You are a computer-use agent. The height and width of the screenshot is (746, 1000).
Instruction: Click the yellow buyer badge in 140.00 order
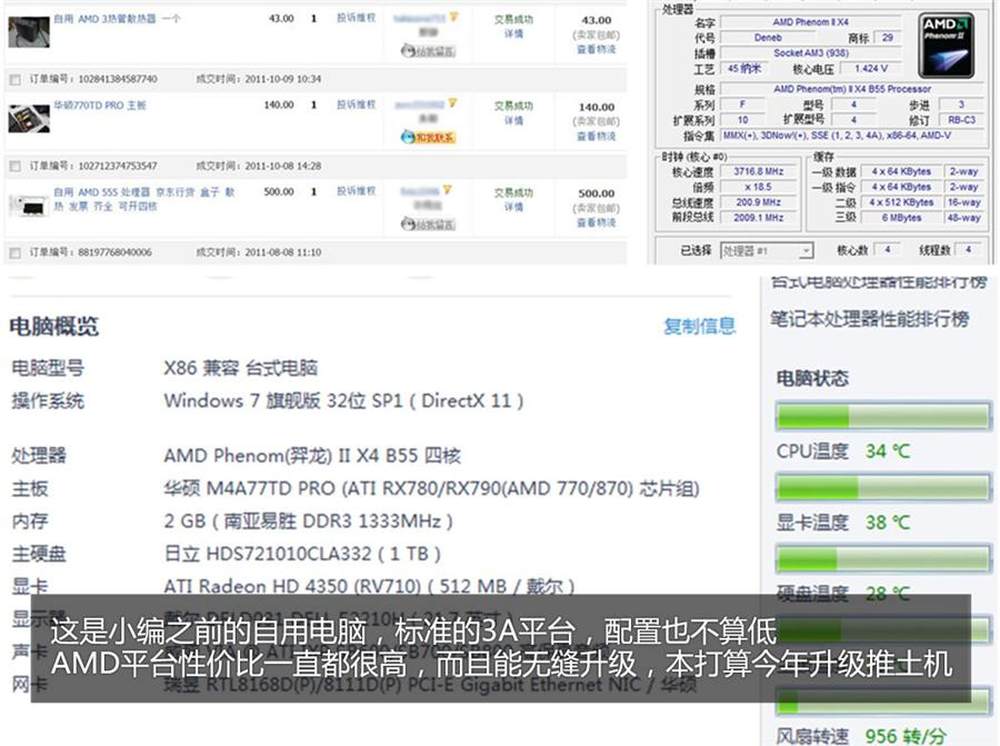point(452,103)
